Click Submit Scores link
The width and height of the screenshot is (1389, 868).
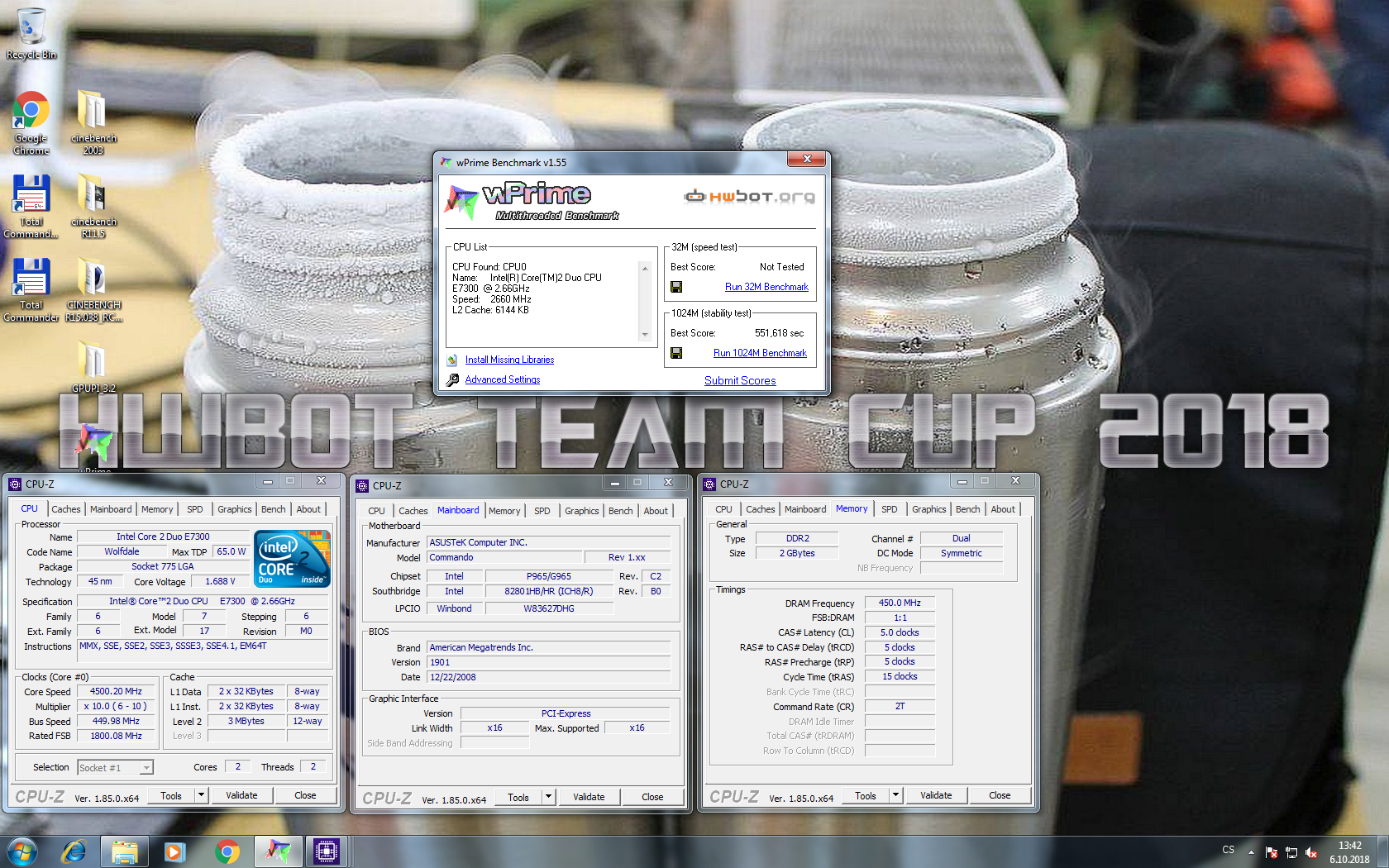[740, 380]
